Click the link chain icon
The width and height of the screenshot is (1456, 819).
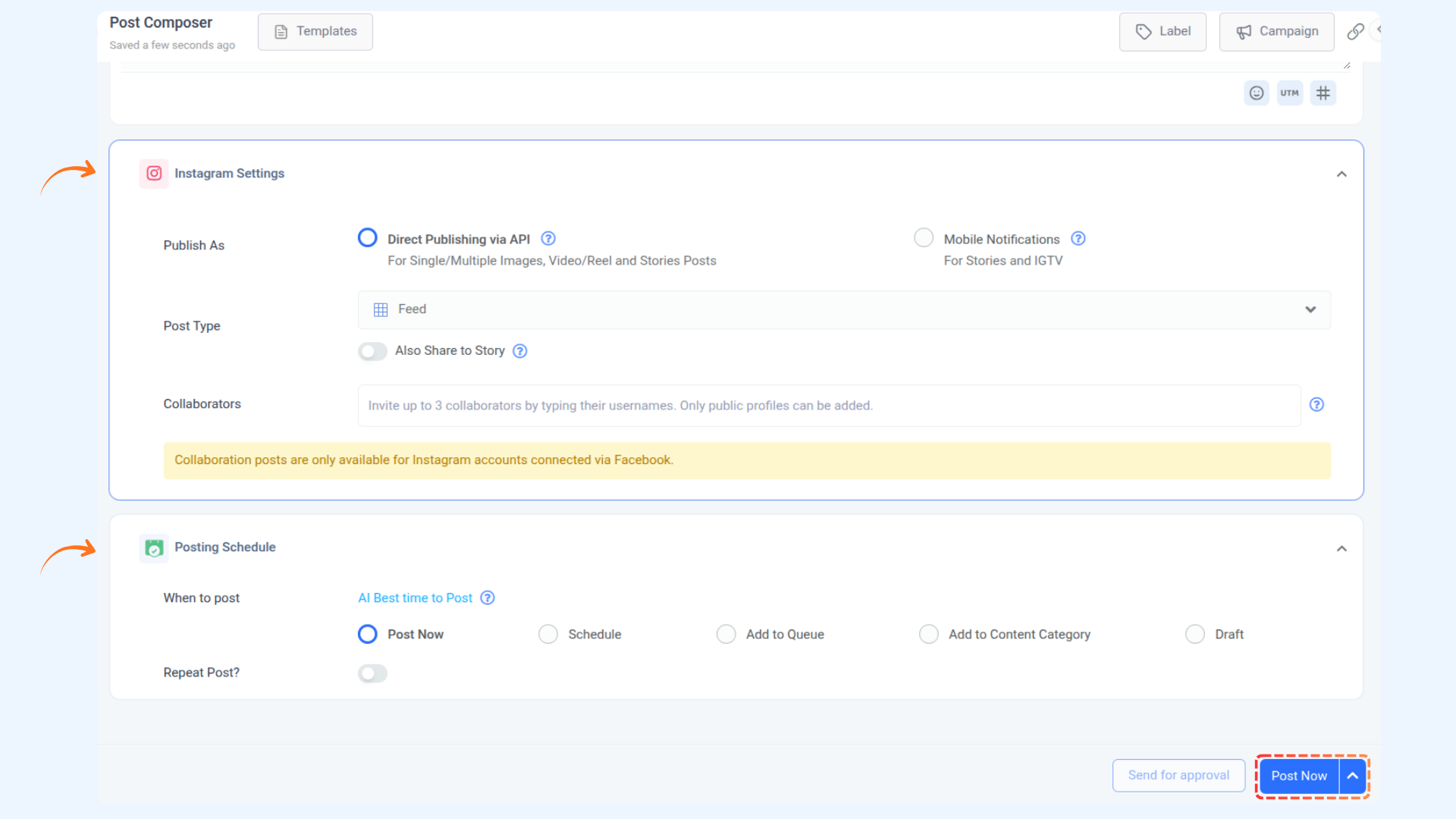click(1355, 32)
